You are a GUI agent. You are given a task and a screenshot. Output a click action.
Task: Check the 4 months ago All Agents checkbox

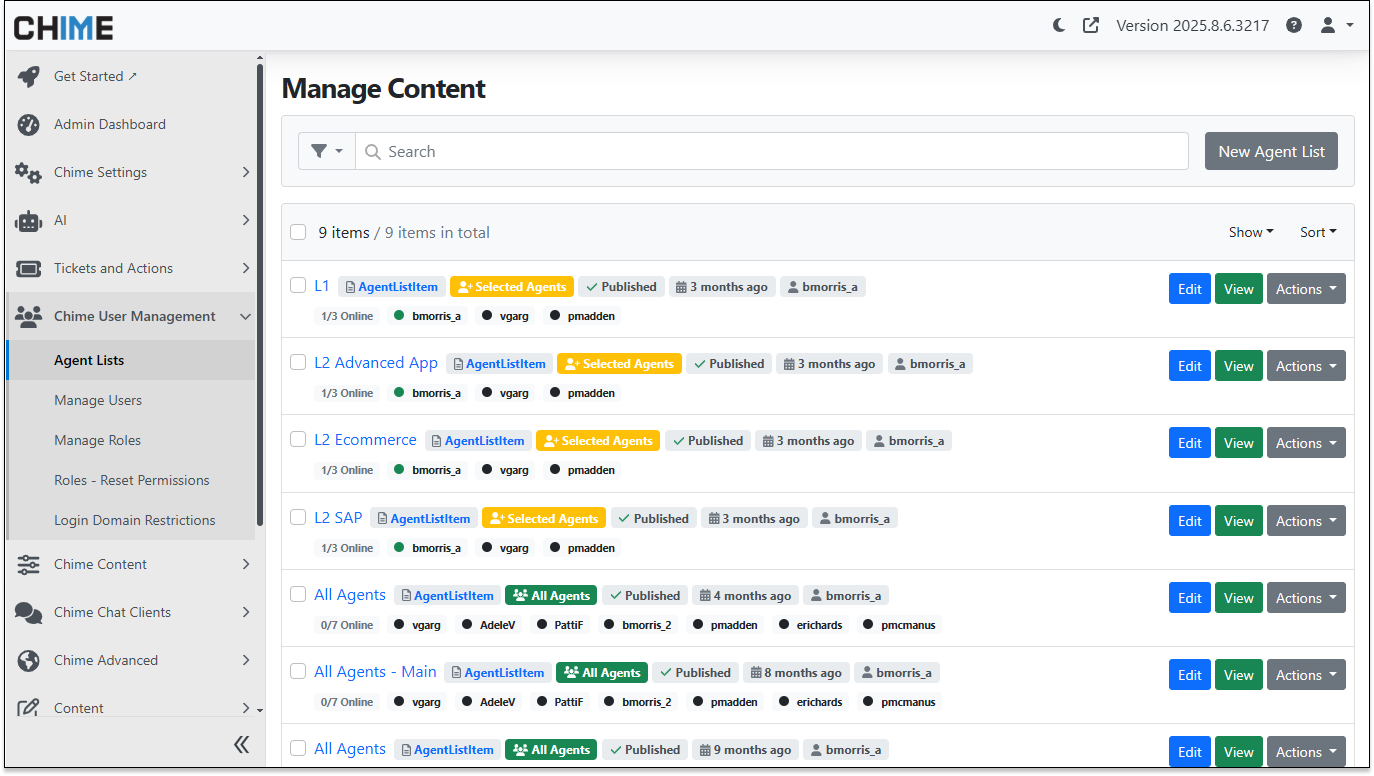298,594
